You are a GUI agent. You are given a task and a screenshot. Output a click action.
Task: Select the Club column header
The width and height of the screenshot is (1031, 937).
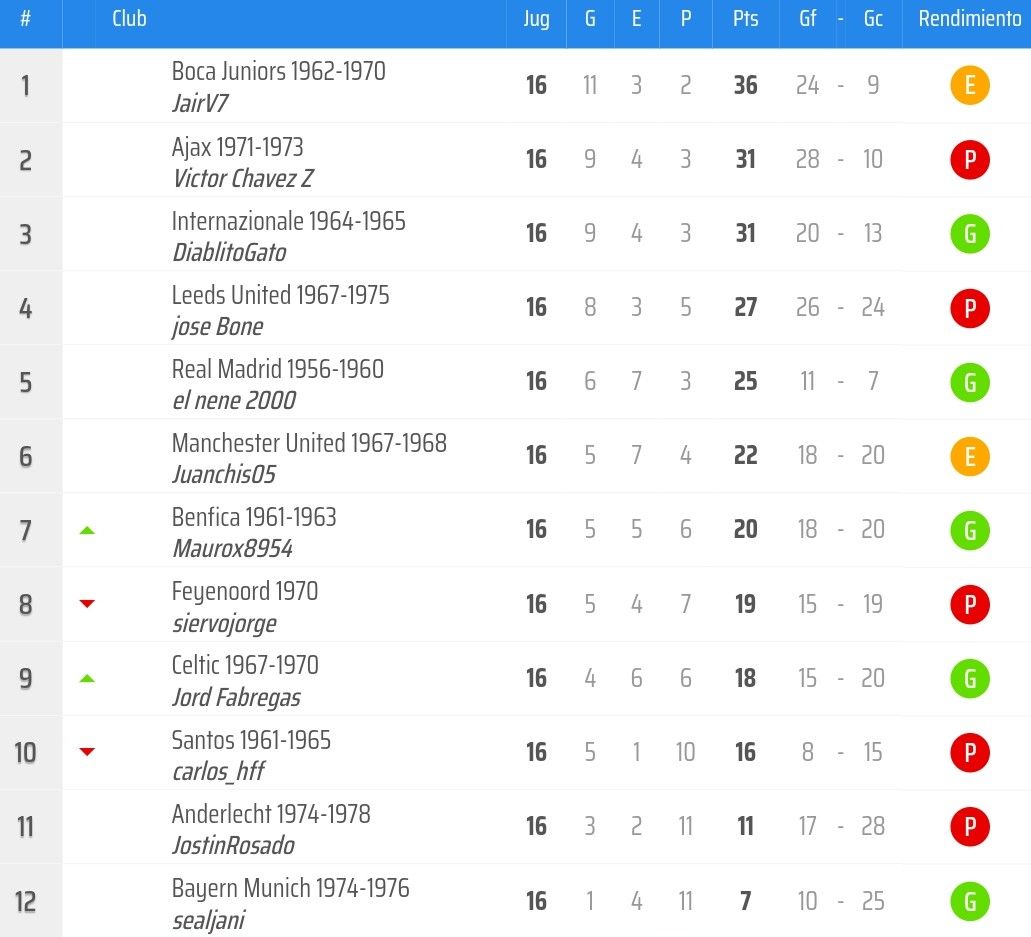(x=129, y=19)
